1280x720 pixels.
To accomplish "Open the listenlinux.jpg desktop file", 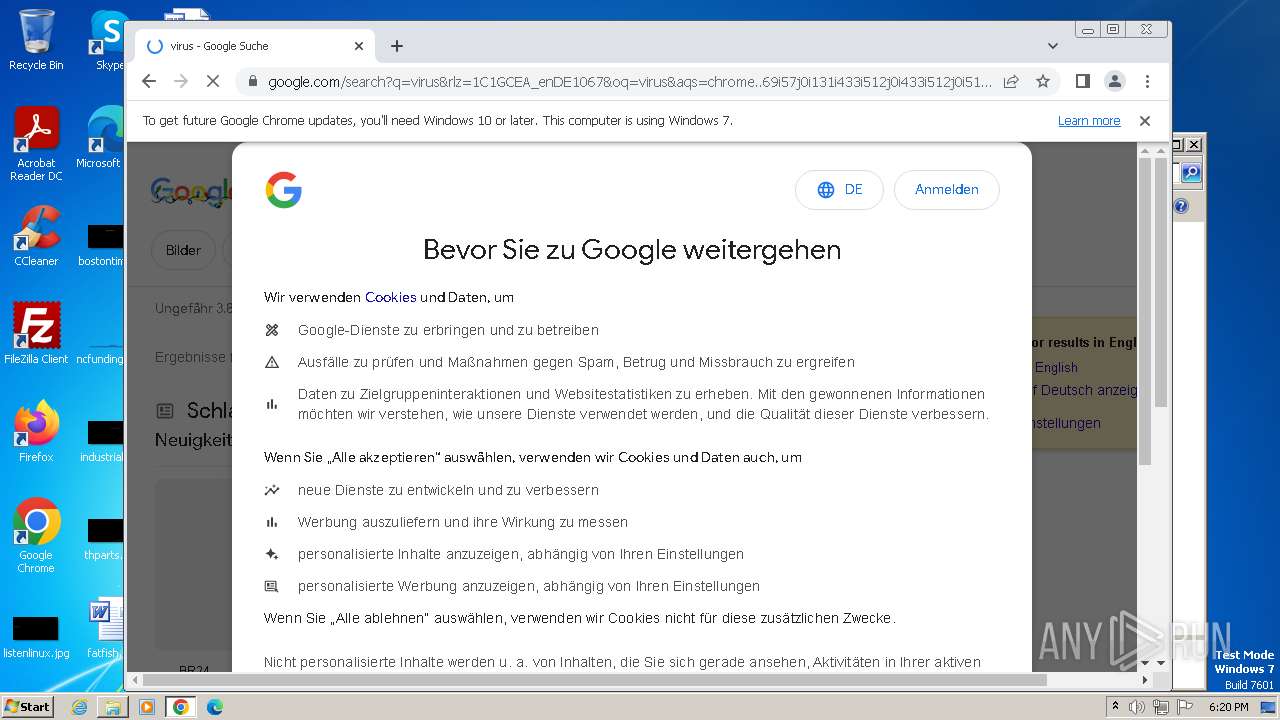I will 36,638.
